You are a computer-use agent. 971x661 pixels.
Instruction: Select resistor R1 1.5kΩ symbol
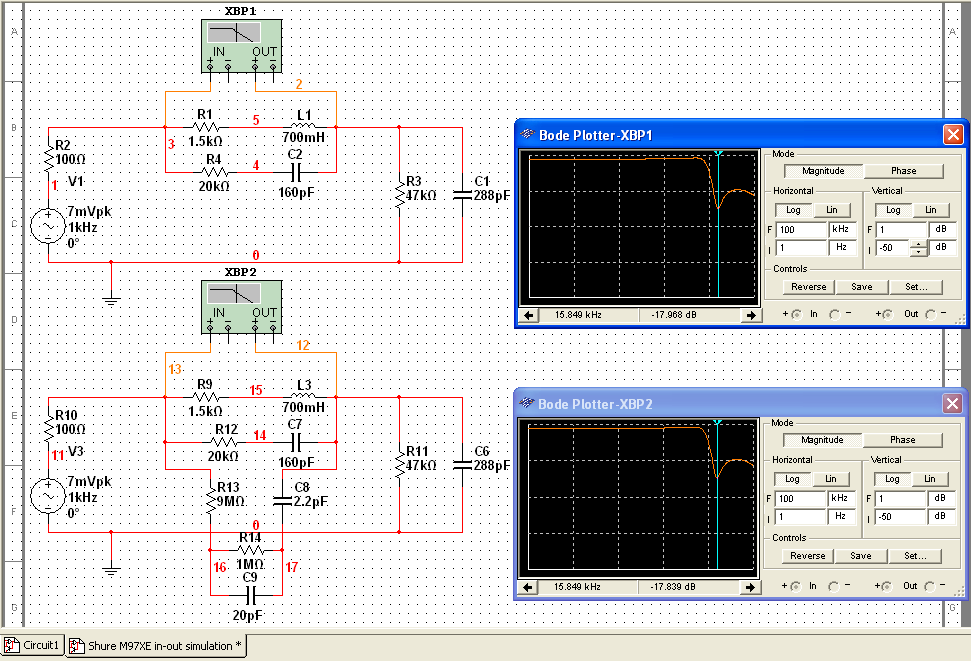pyautogui.click(x=206, y=128)
